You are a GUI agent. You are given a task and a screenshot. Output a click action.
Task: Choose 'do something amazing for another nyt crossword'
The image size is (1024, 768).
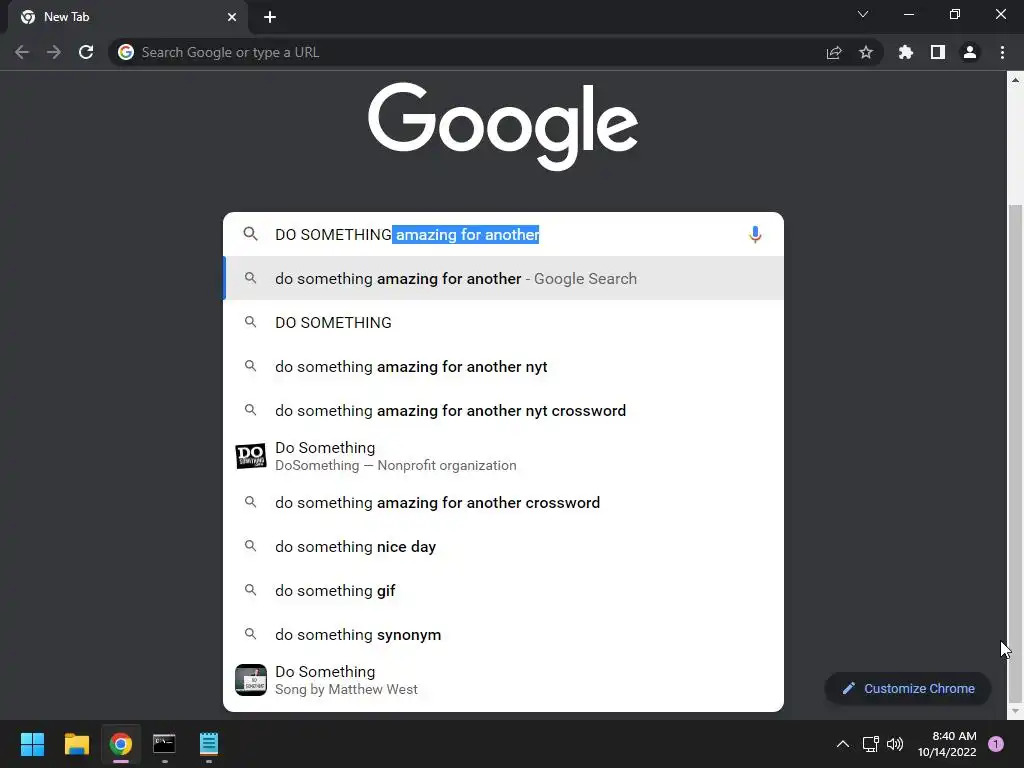[504, 410]
